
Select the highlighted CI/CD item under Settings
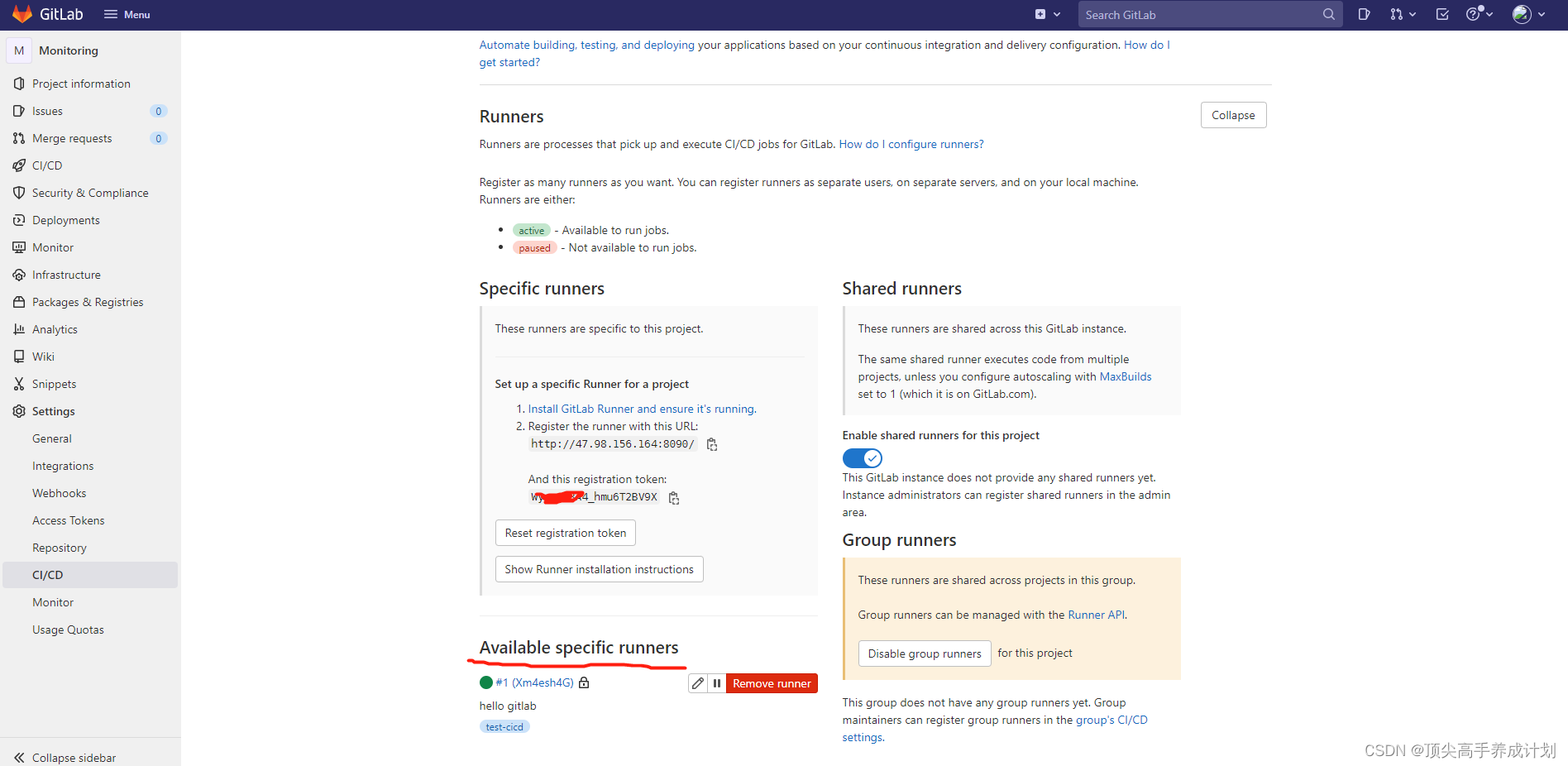tap(90, 575)
